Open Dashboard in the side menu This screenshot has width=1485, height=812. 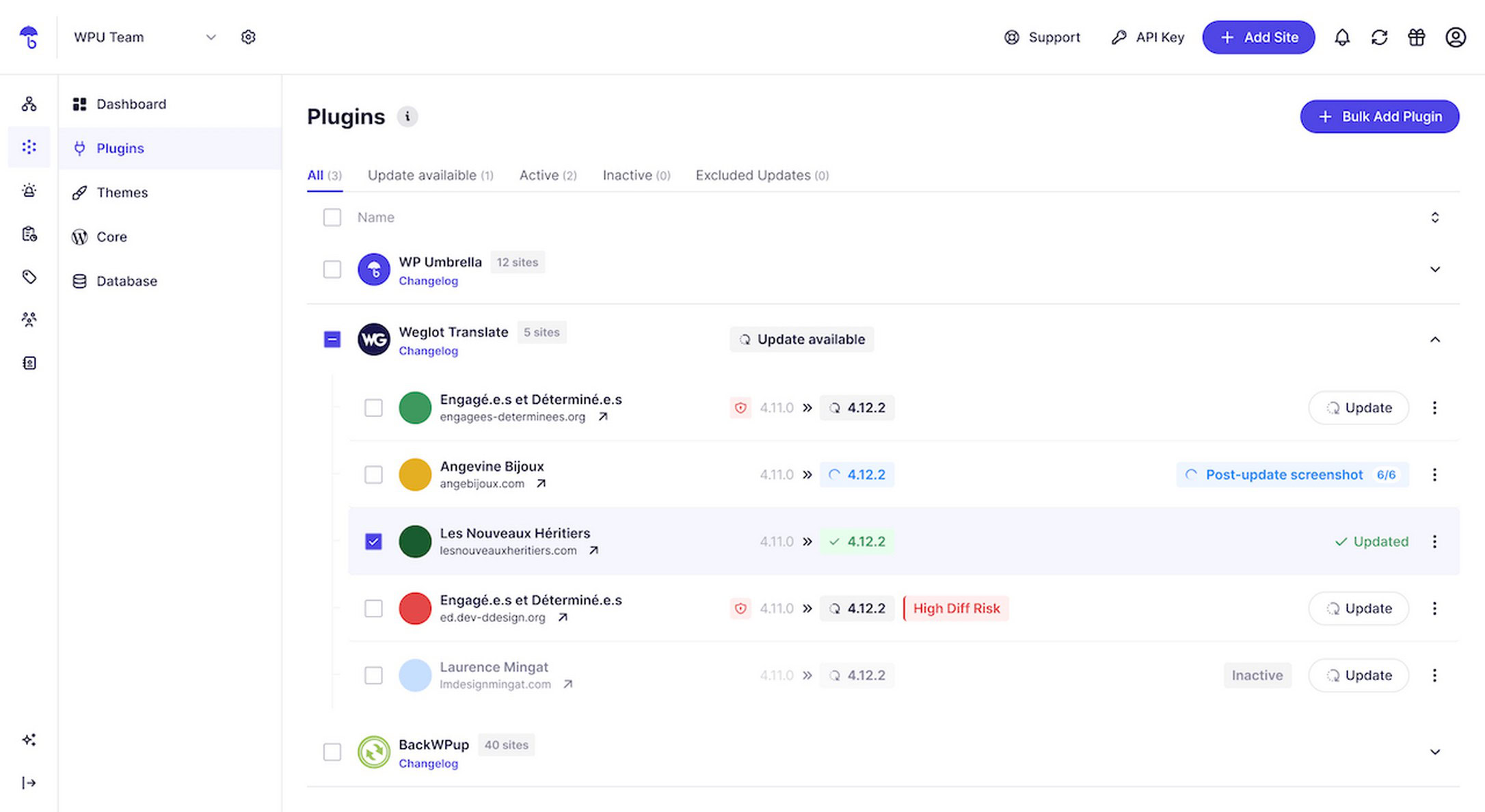point(170,104)
